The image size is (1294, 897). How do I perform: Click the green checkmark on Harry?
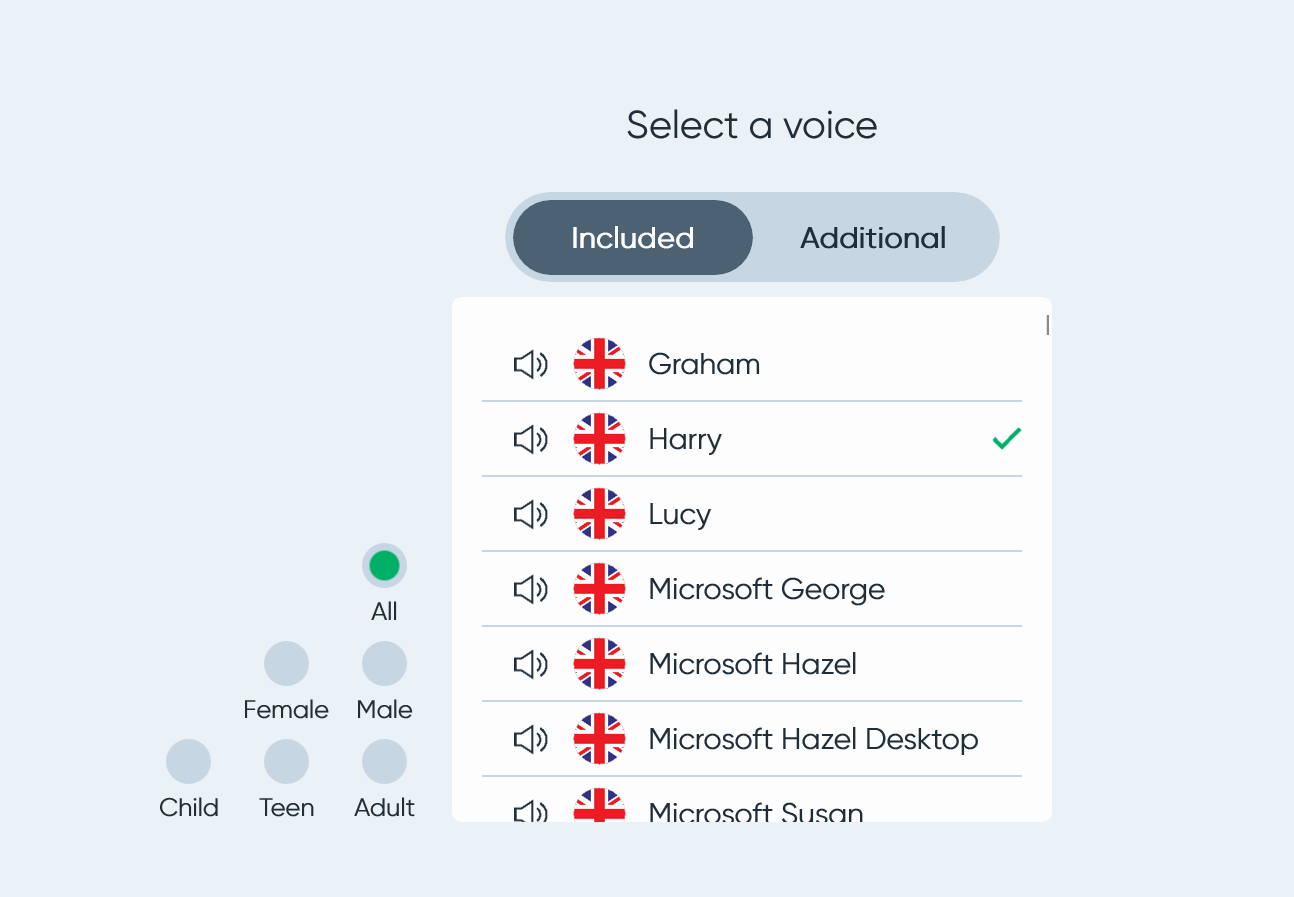coord(1007,439)
